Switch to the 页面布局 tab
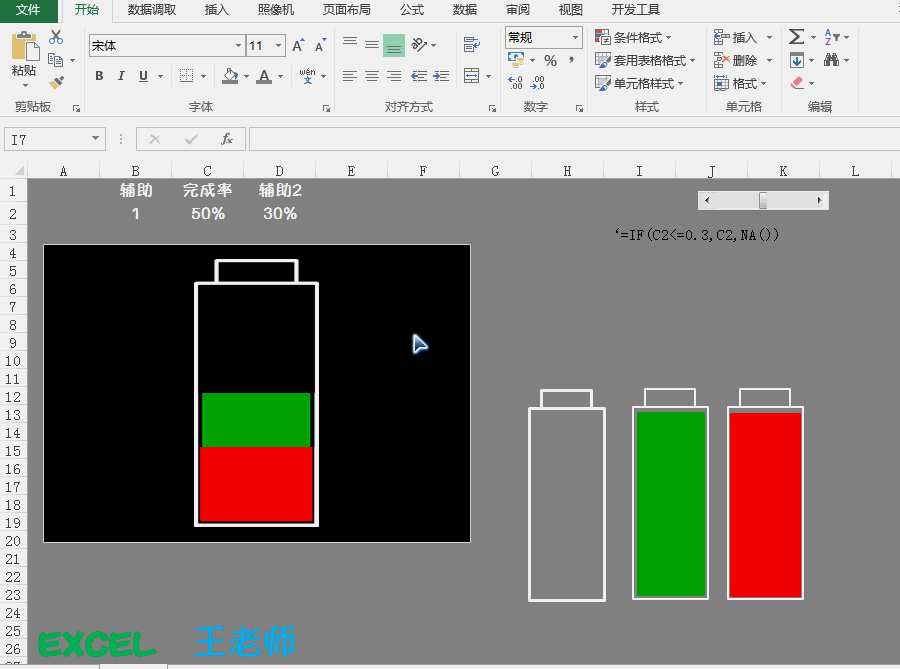The image size is (900, 669). coord(346,10)
